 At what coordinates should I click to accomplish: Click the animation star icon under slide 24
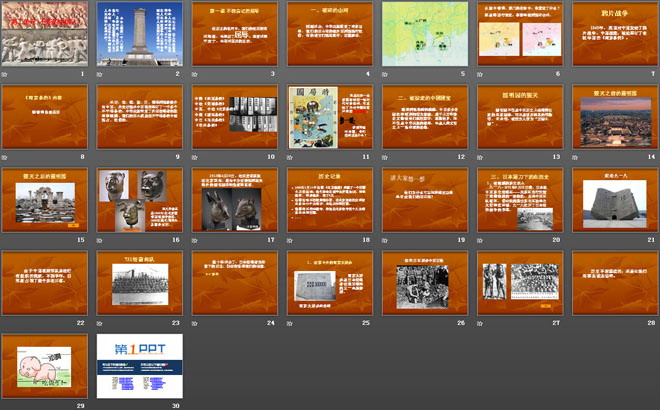pyautogui.click(x=195, y=323)
